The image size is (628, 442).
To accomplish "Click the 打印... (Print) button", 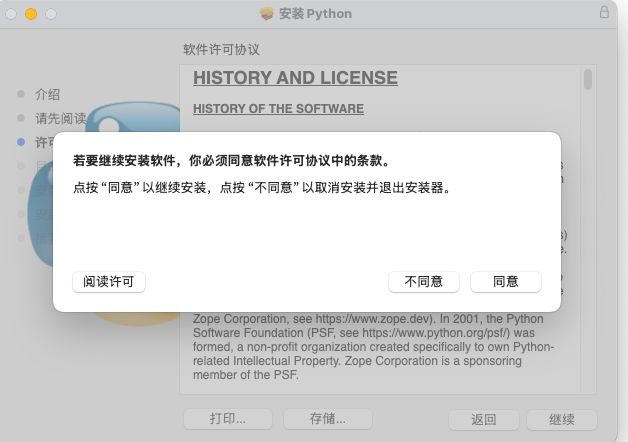I will point(228,419).
